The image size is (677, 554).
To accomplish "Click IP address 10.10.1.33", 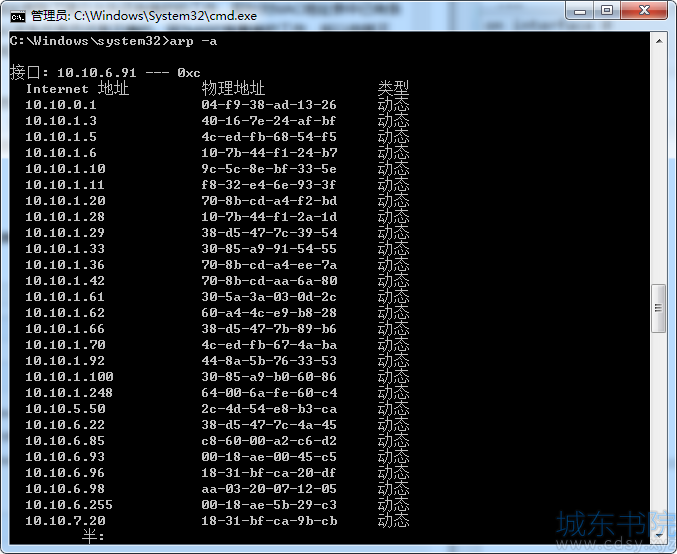I will point(65,249).
